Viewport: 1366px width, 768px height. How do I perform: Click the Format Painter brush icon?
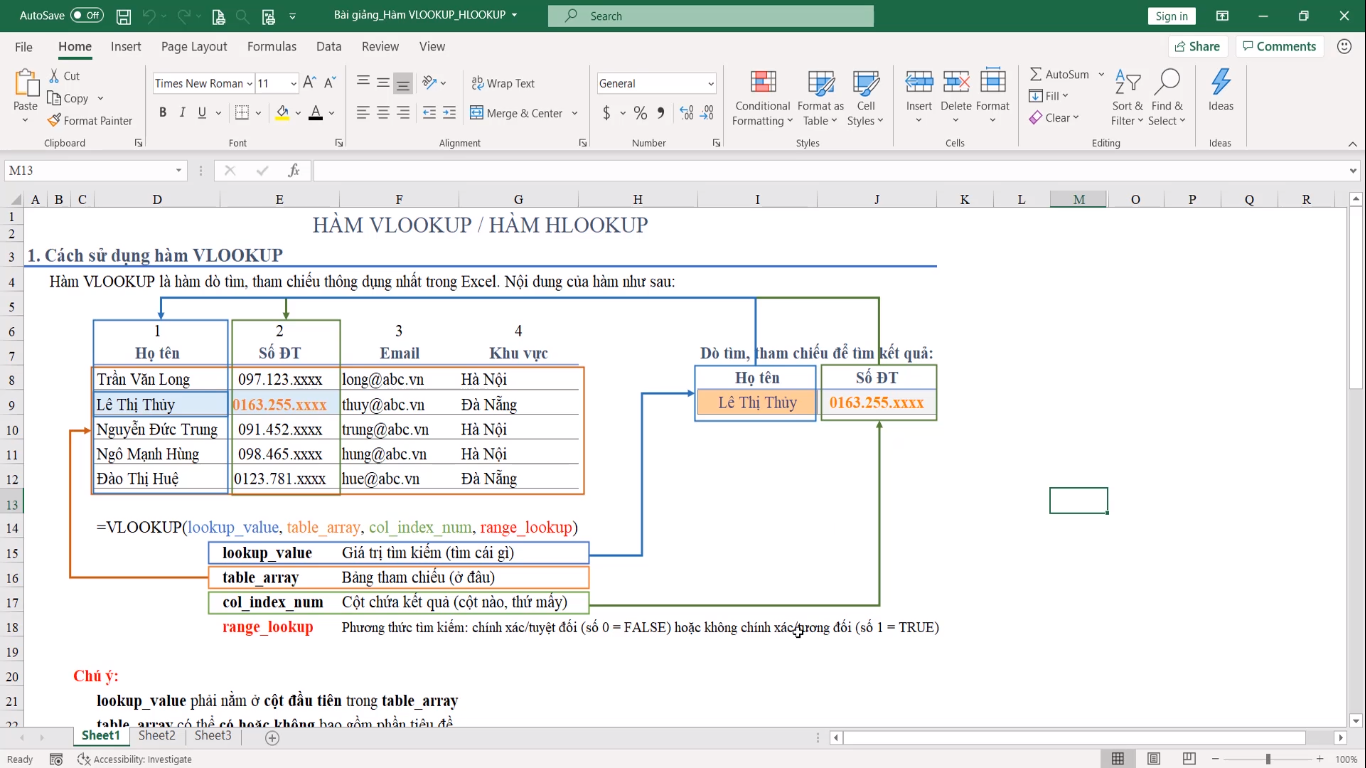tap(55, 121)
